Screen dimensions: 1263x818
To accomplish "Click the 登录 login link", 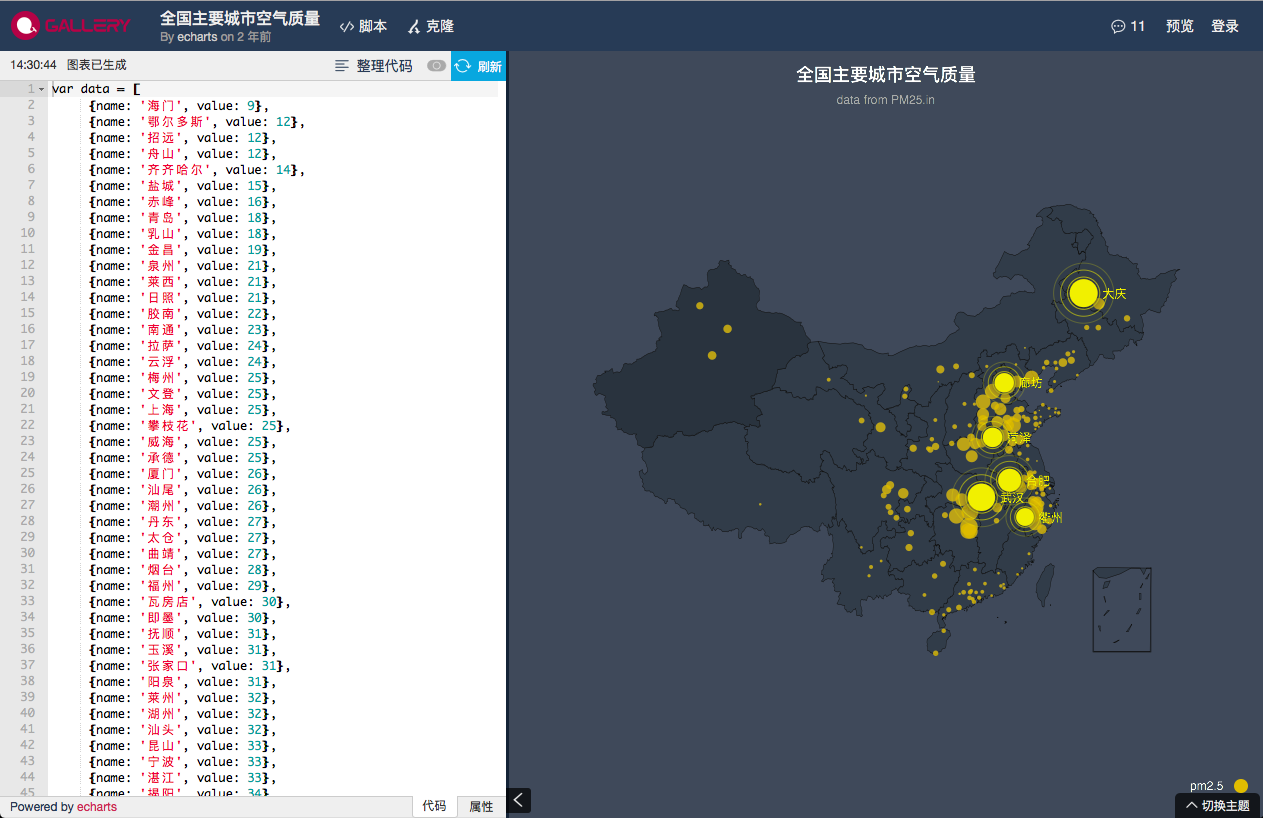I will tap(1225, 26).
